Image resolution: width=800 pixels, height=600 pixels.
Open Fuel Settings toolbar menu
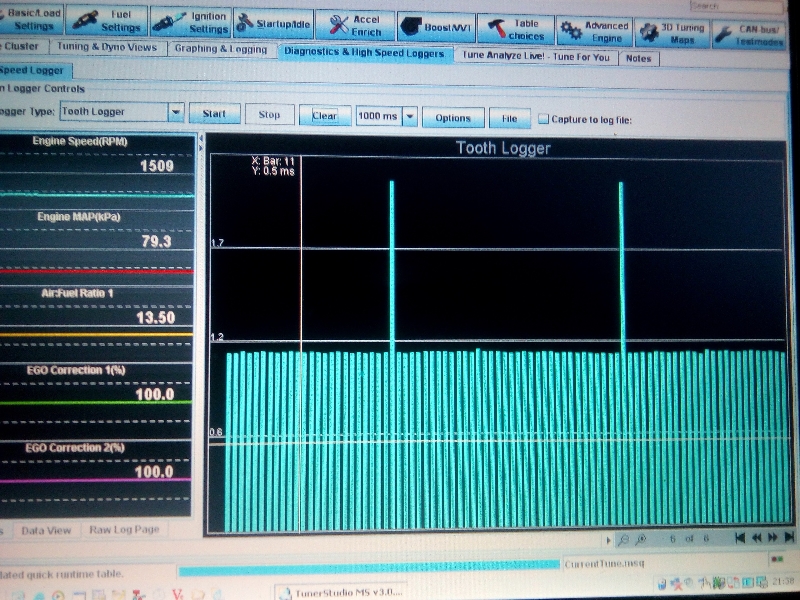click(x=108, y=21)
